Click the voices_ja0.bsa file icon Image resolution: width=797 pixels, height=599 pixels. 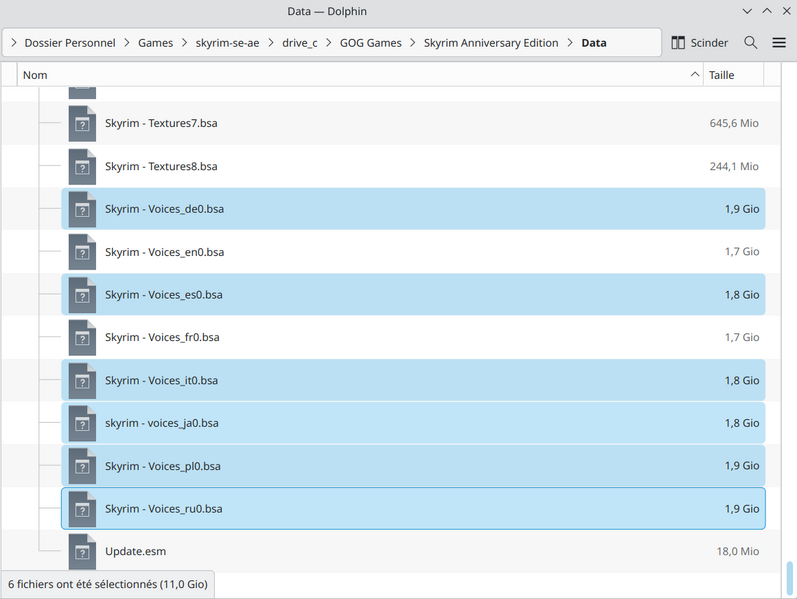click(82, 423)
